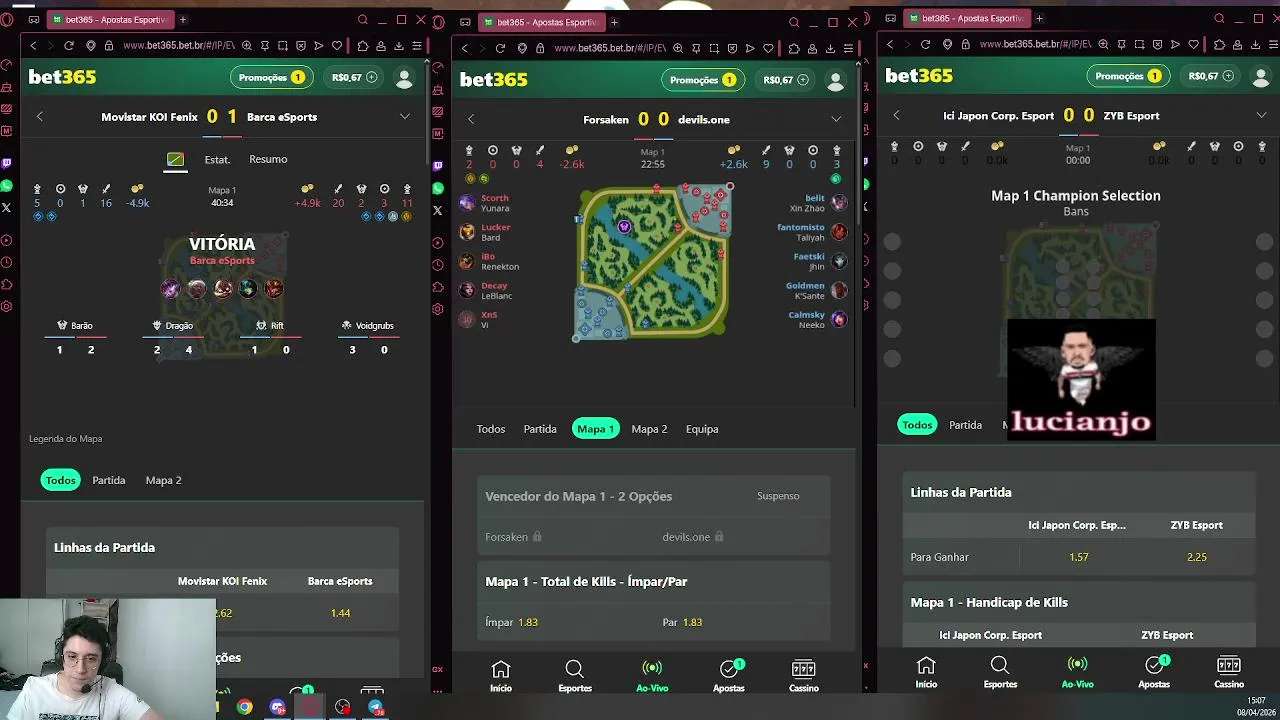Pick Ici Japon Corp. Para Ganhar 1.57
This screenshot has width=1280, height=720.
1078,557
